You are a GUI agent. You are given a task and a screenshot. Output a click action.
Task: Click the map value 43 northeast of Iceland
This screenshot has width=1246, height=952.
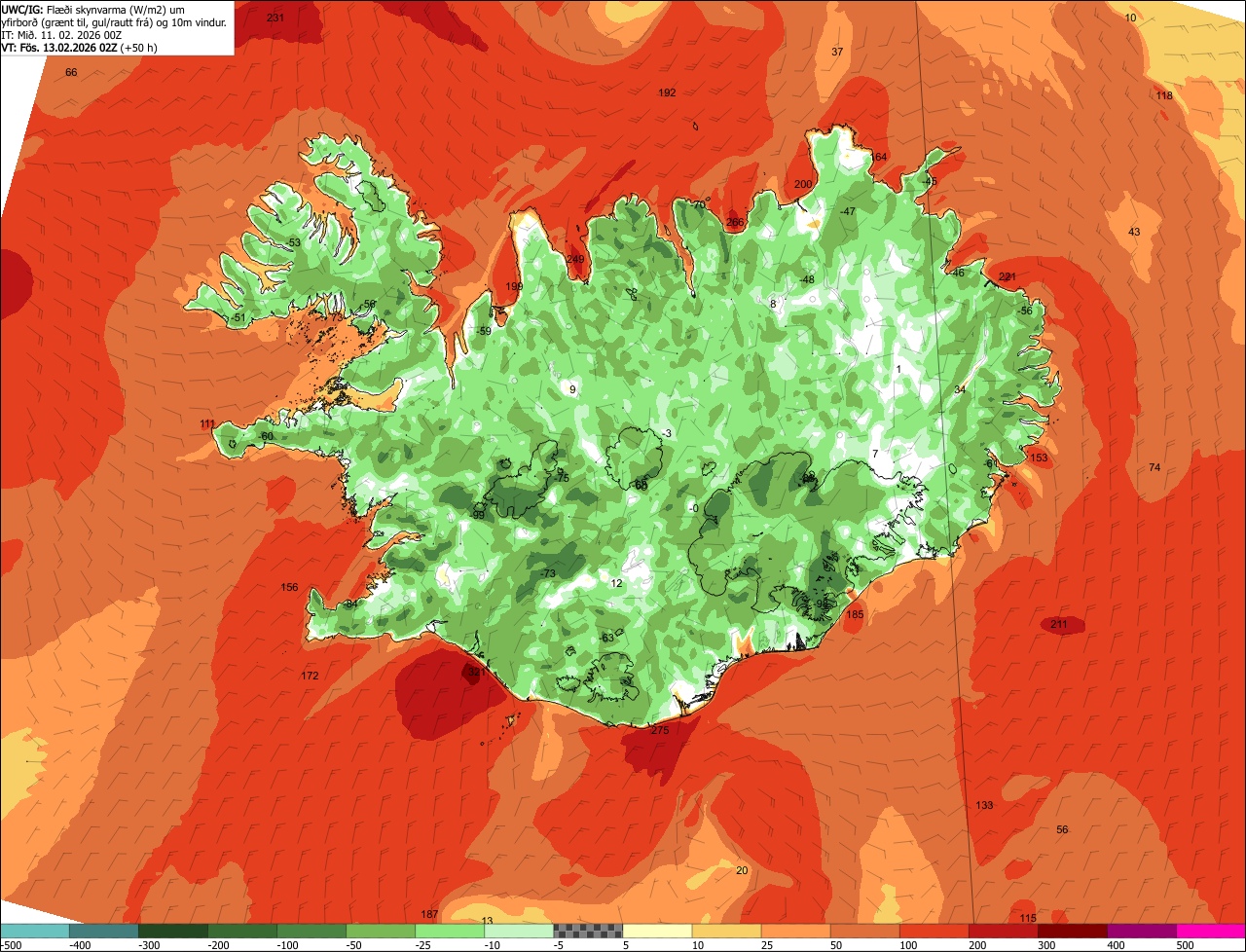[1134, 232]
